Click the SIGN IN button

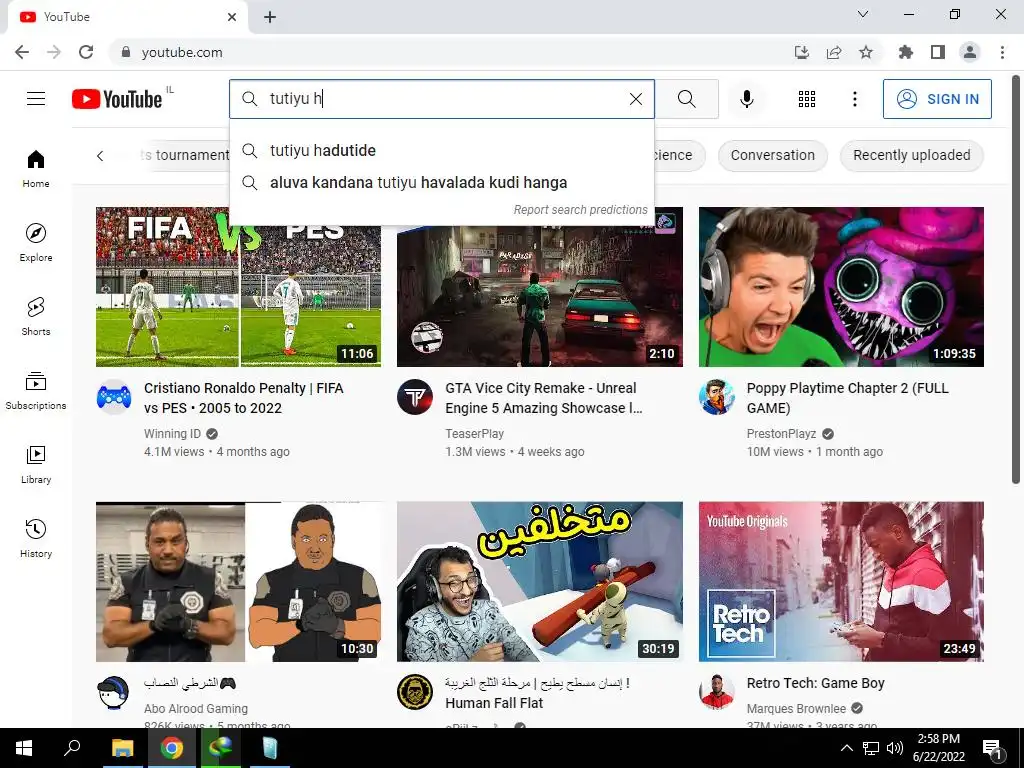click(936, 99)
